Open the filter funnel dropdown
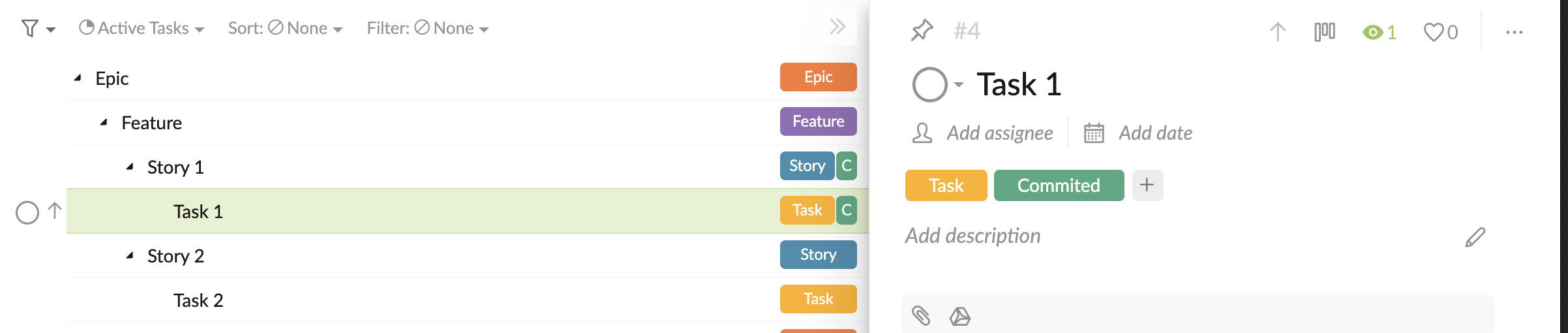The image size is (1568, 333). (38, 28)
